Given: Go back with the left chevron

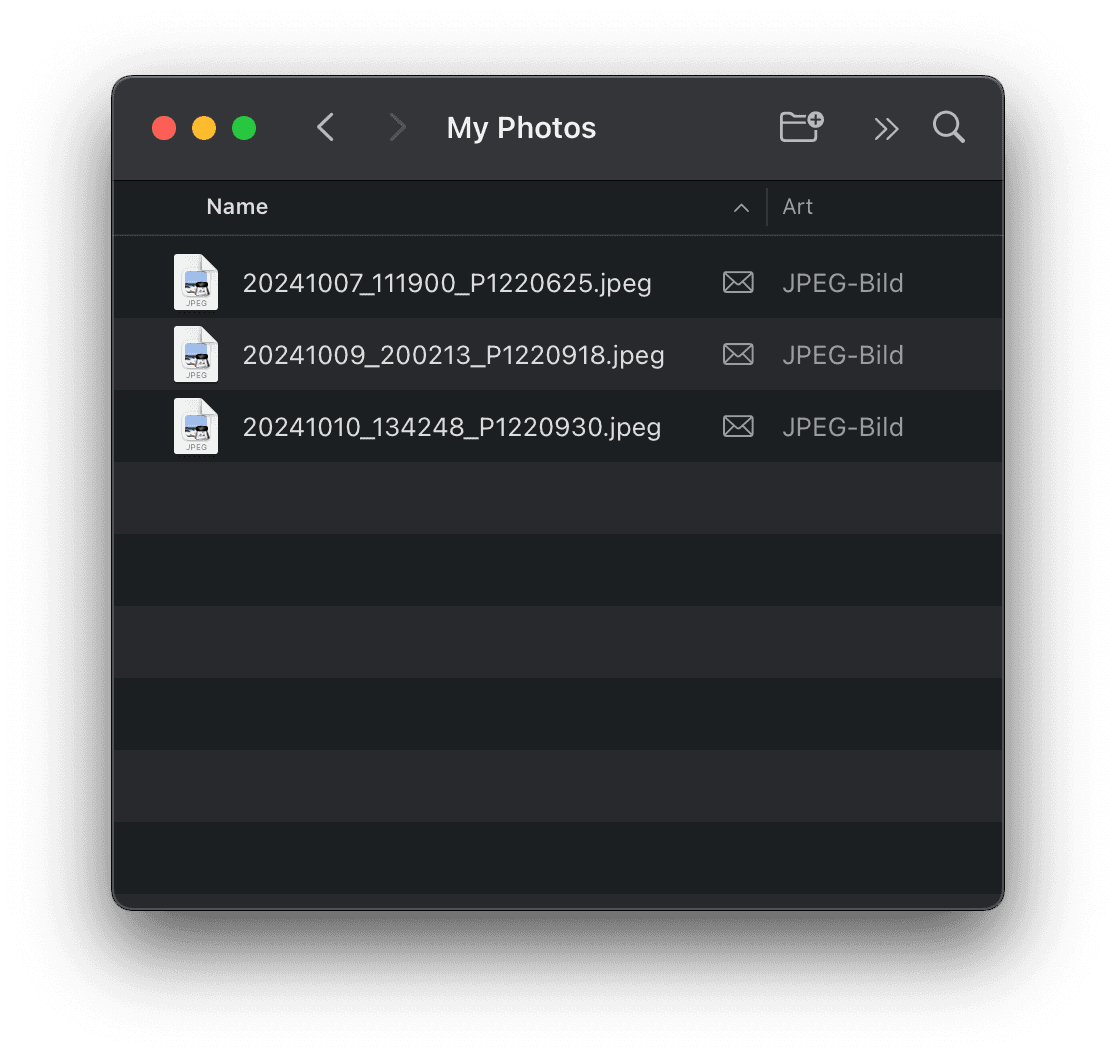Looking at the screenshot, I should (x=325, y=128).
